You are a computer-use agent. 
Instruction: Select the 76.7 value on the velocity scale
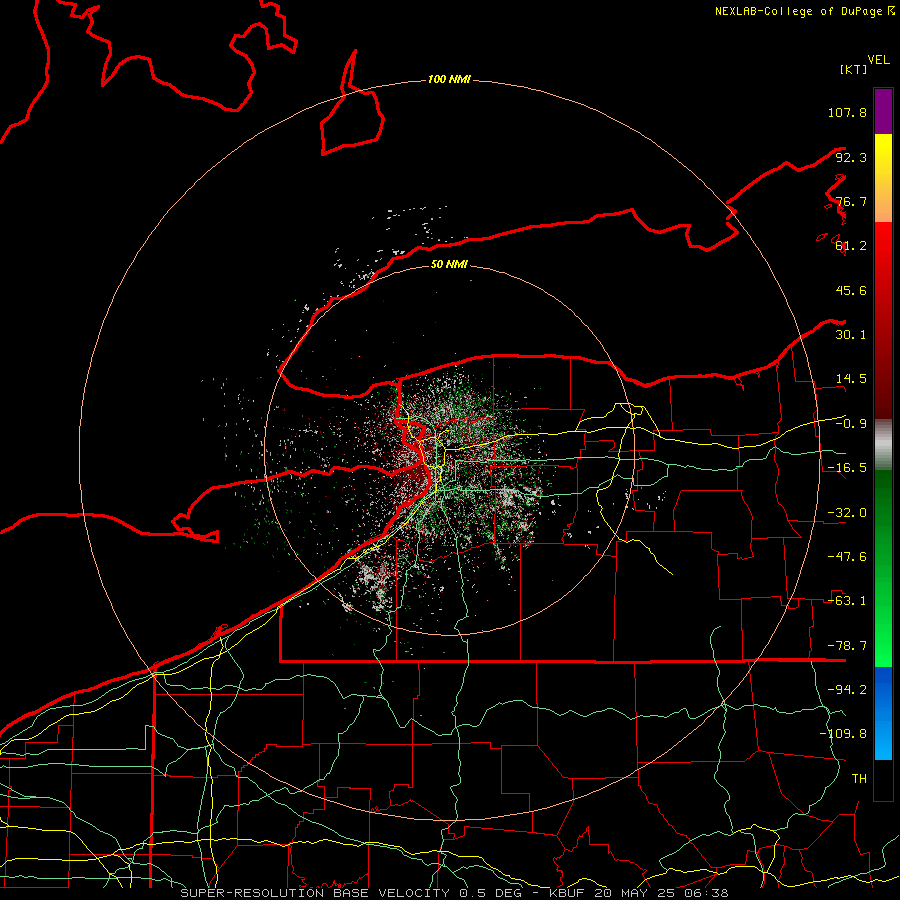(851, 201)
